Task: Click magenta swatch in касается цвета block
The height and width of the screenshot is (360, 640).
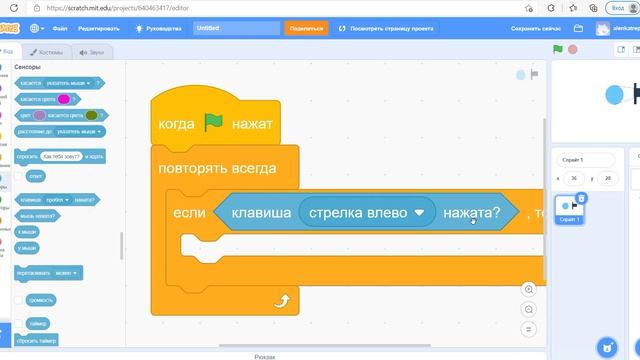Action: pyautogui.click(x=64, y=99)
